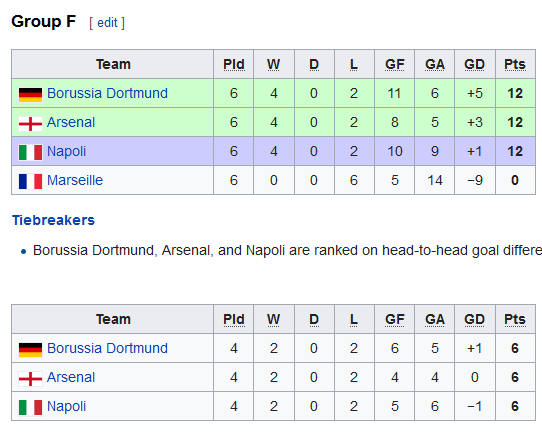The height and width of the screenshot is (433, 542).
Task: Open Borussia Dortmund link in tiebreaker table
Action: tap(108, 348)
